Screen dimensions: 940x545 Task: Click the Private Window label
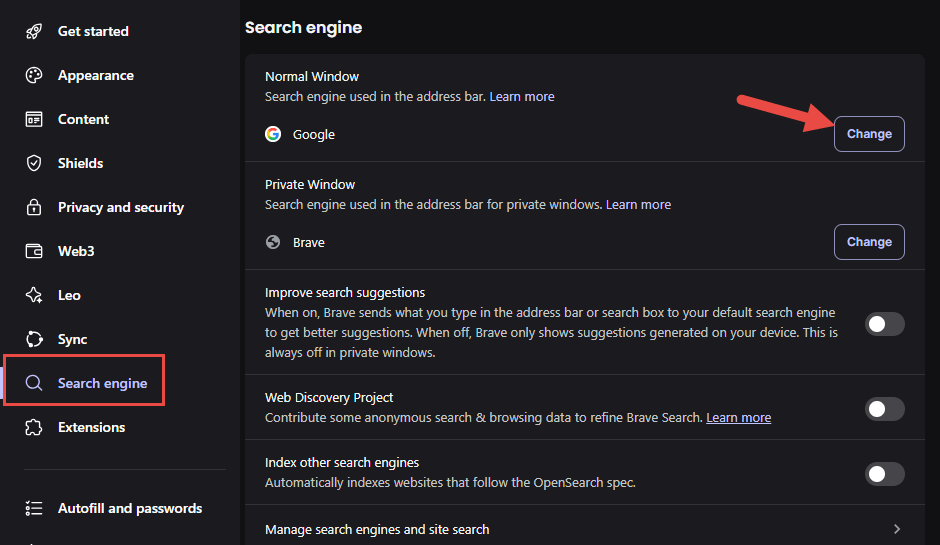(310, 185)
